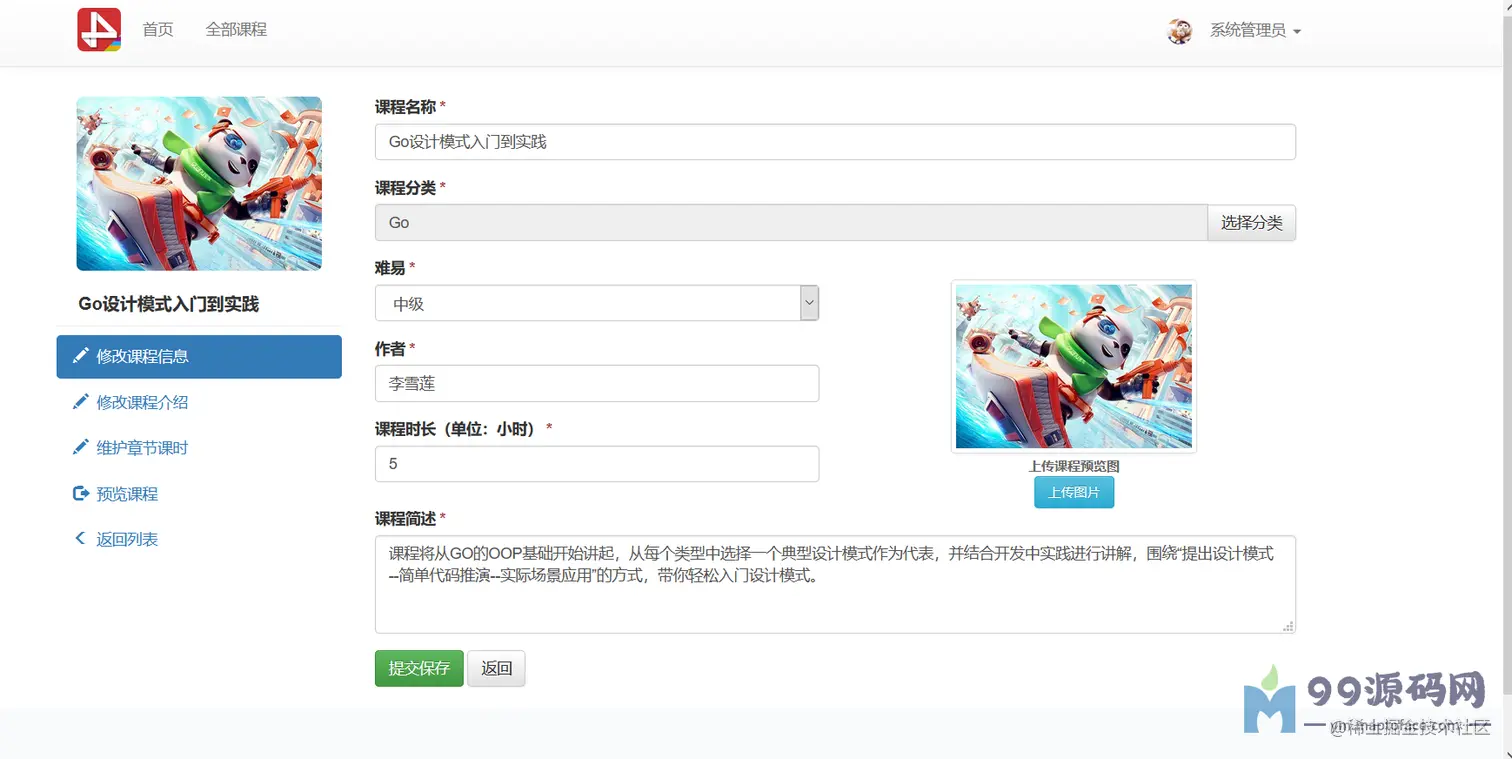The image size is (1512, 759).
Task: Click the 返回 button beside 提交保存
Action: [x=496, y=668]
